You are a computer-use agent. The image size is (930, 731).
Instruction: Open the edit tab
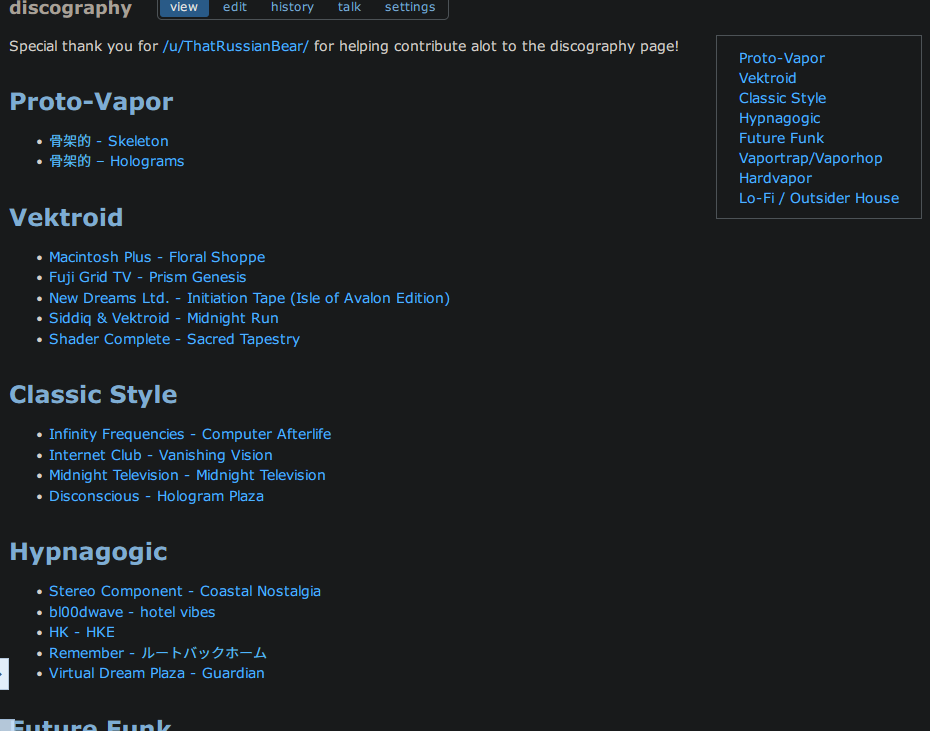click(x=235, y=7)
